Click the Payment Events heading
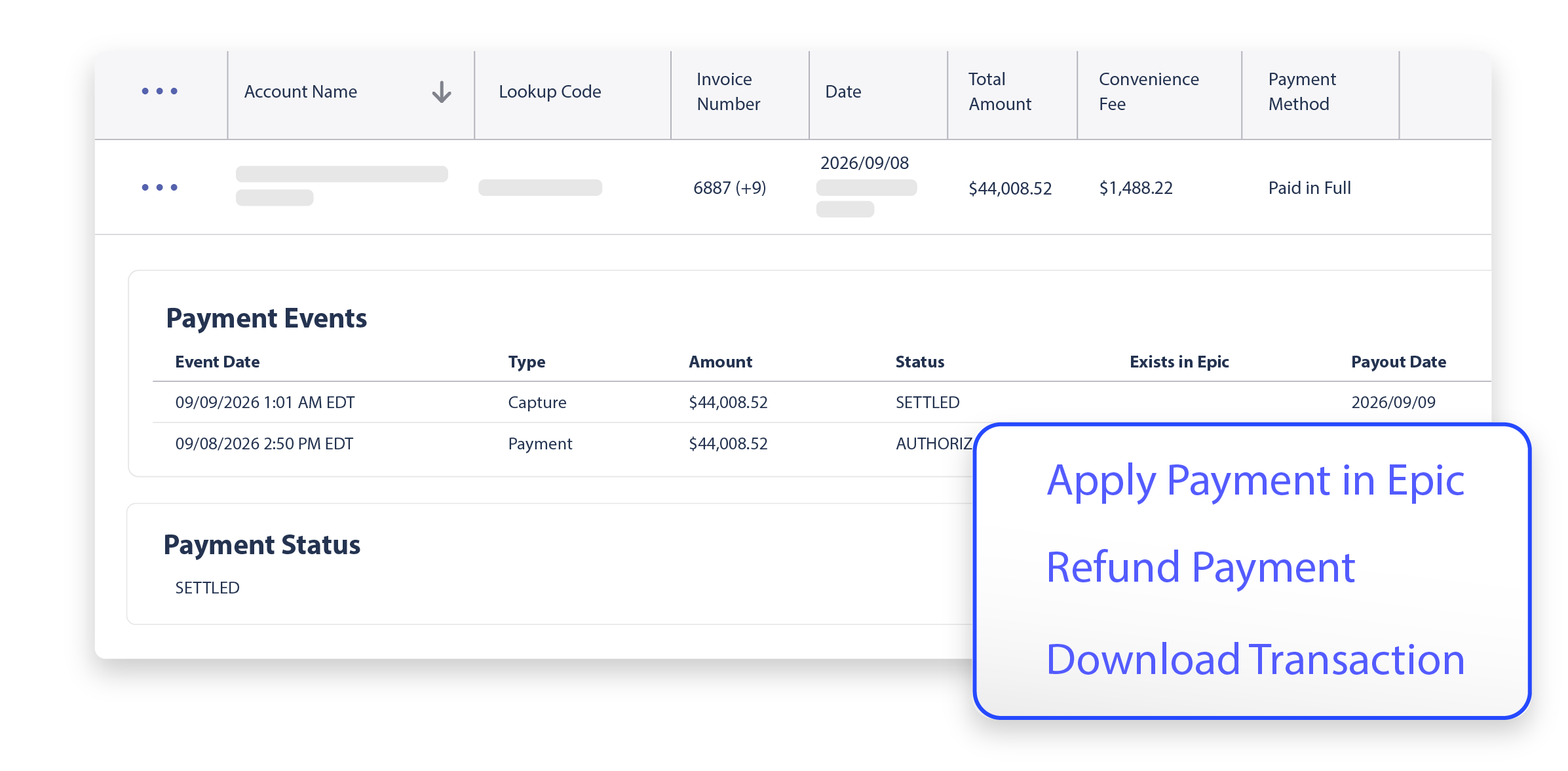 pyautogui.click(x=266, y=318)
